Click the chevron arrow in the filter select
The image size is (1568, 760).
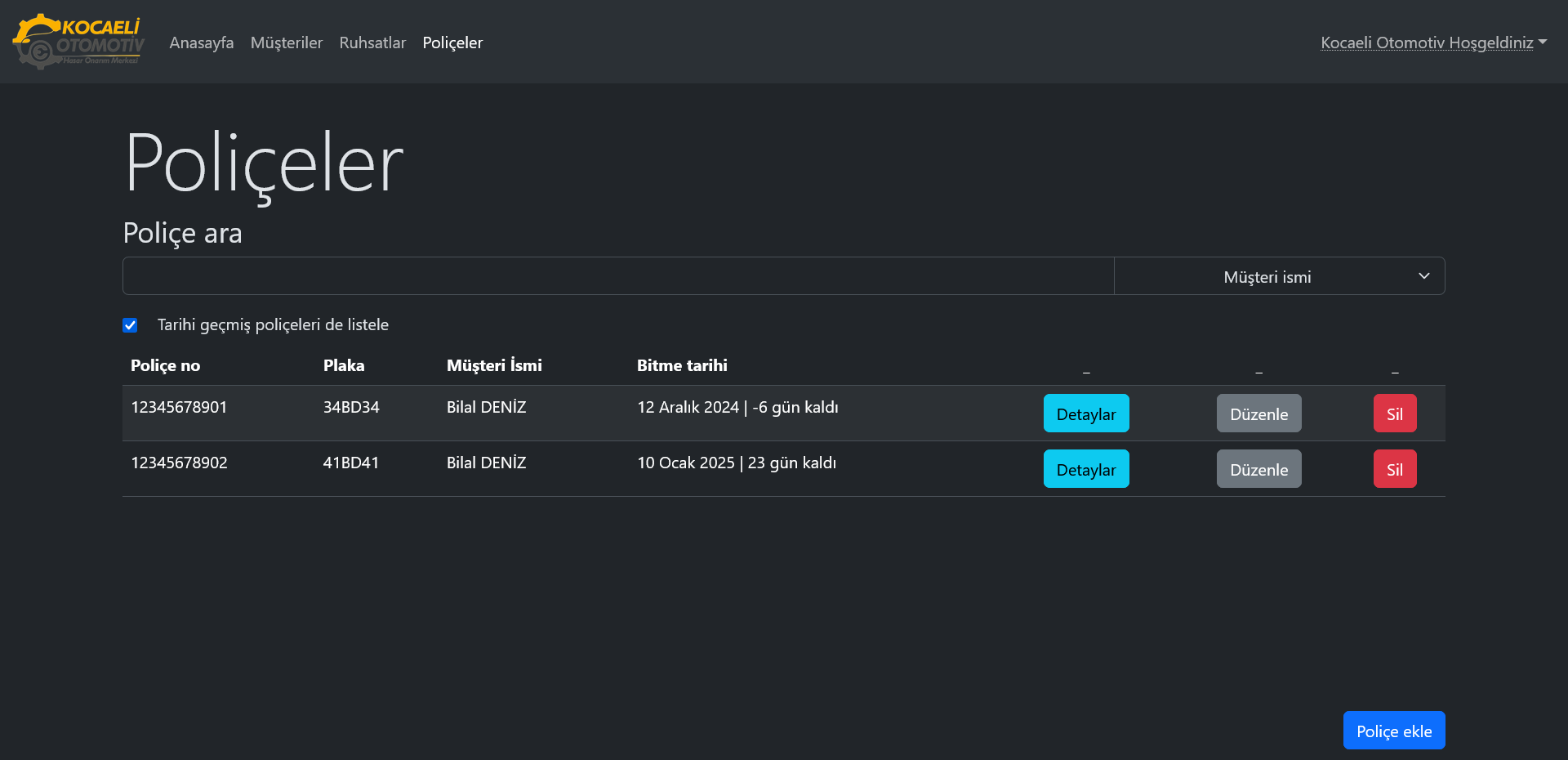[x=1423, y=276]
